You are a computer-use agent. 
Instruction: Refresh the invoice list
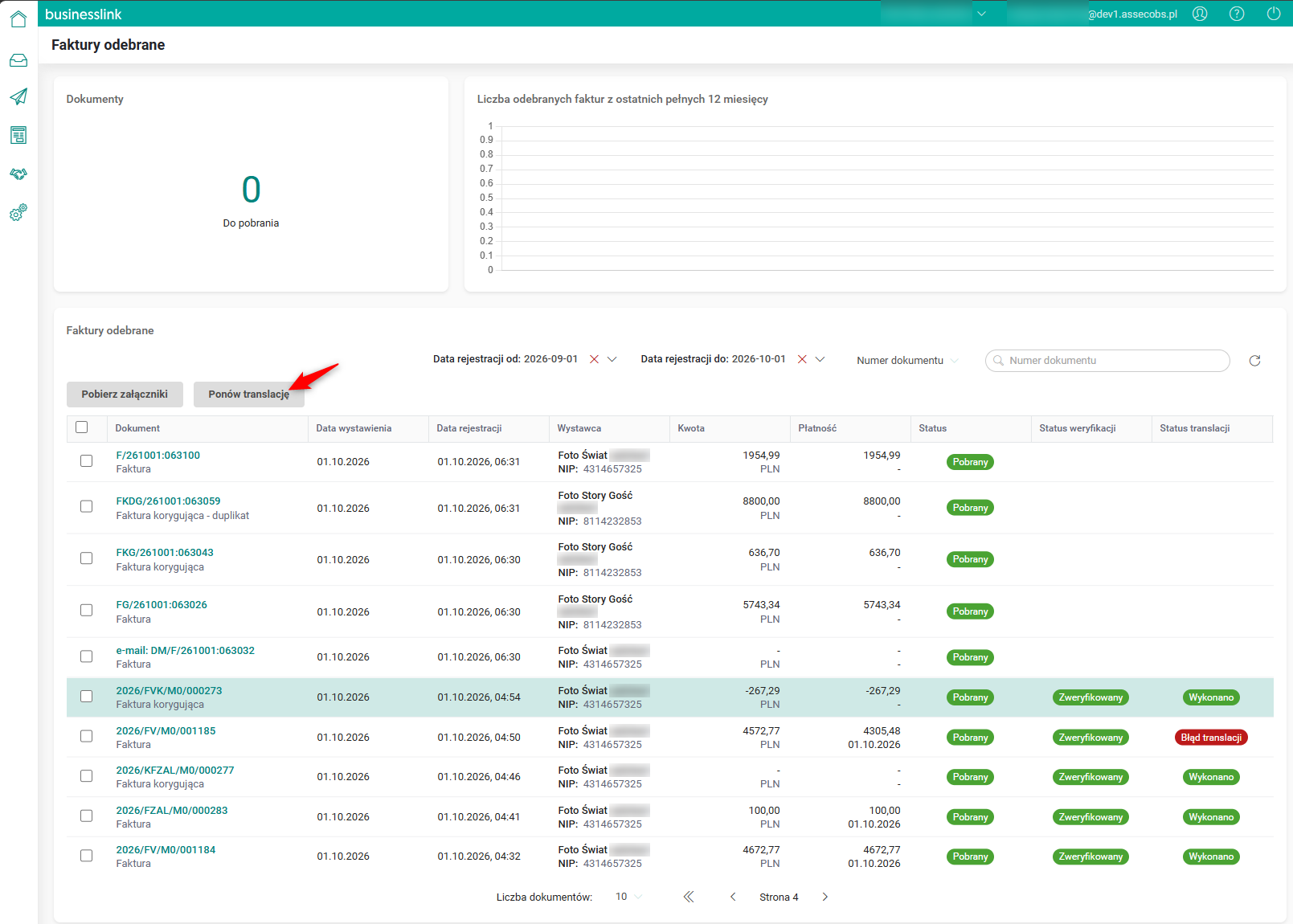1254,361
